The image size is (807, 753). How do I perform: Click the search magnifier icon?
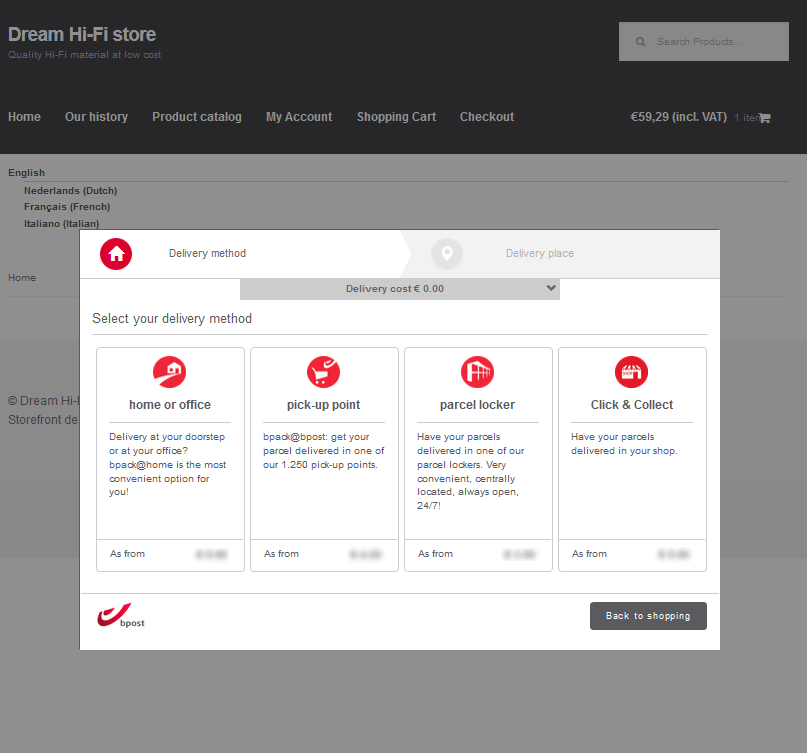click(640, 42)
